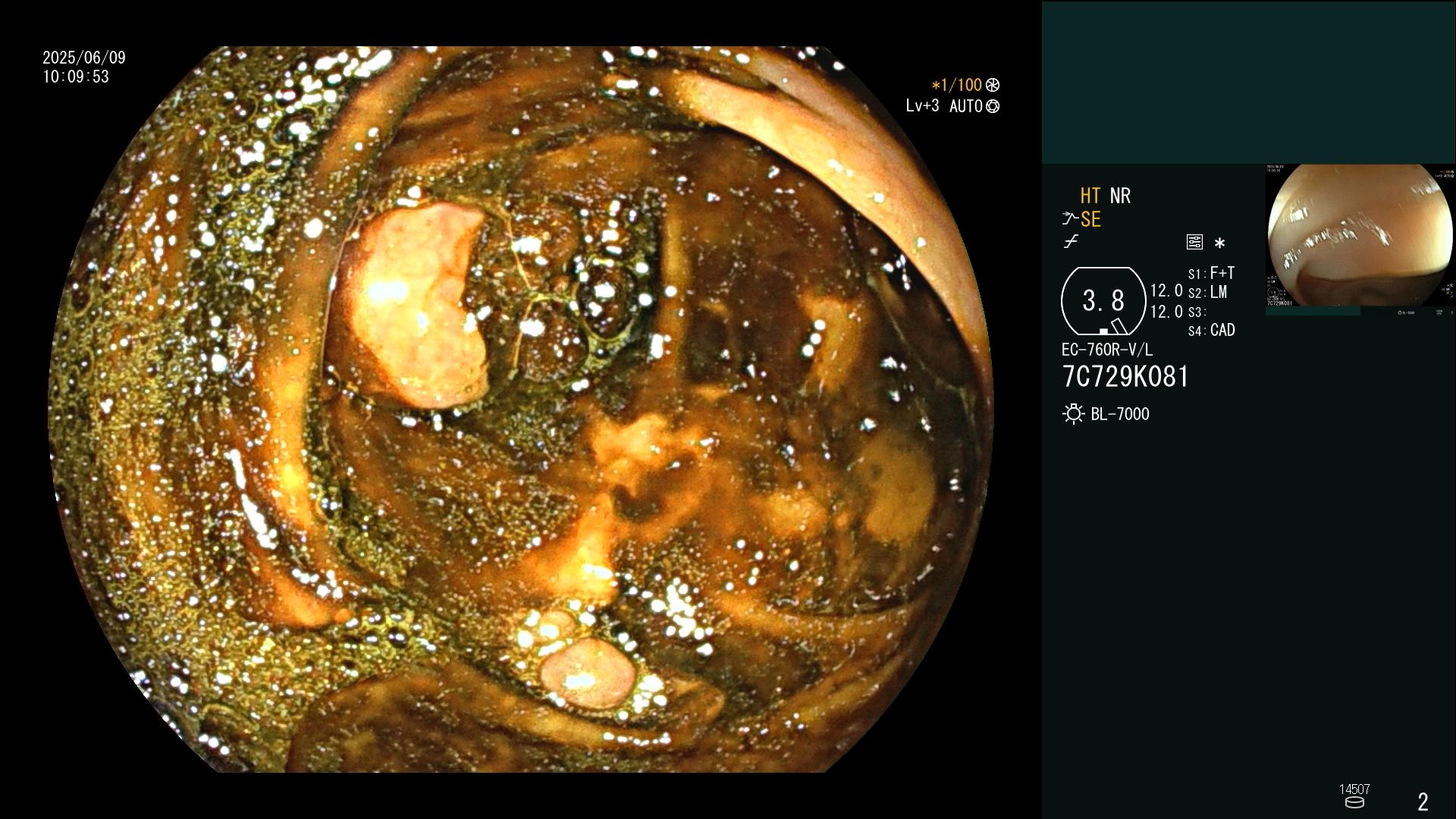
Task: Click the 14507 remaining images count
Action: pos(1354,789)
